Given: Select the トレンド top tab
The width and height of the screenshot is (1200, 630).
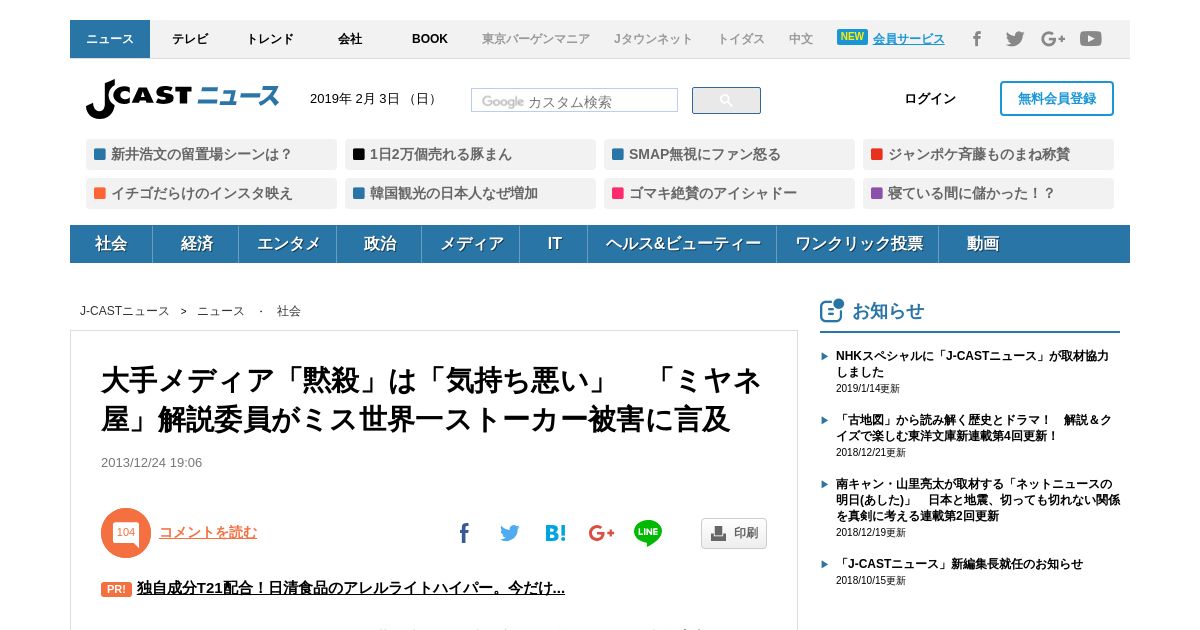Looking at the screenshot, I should [270, 39].
